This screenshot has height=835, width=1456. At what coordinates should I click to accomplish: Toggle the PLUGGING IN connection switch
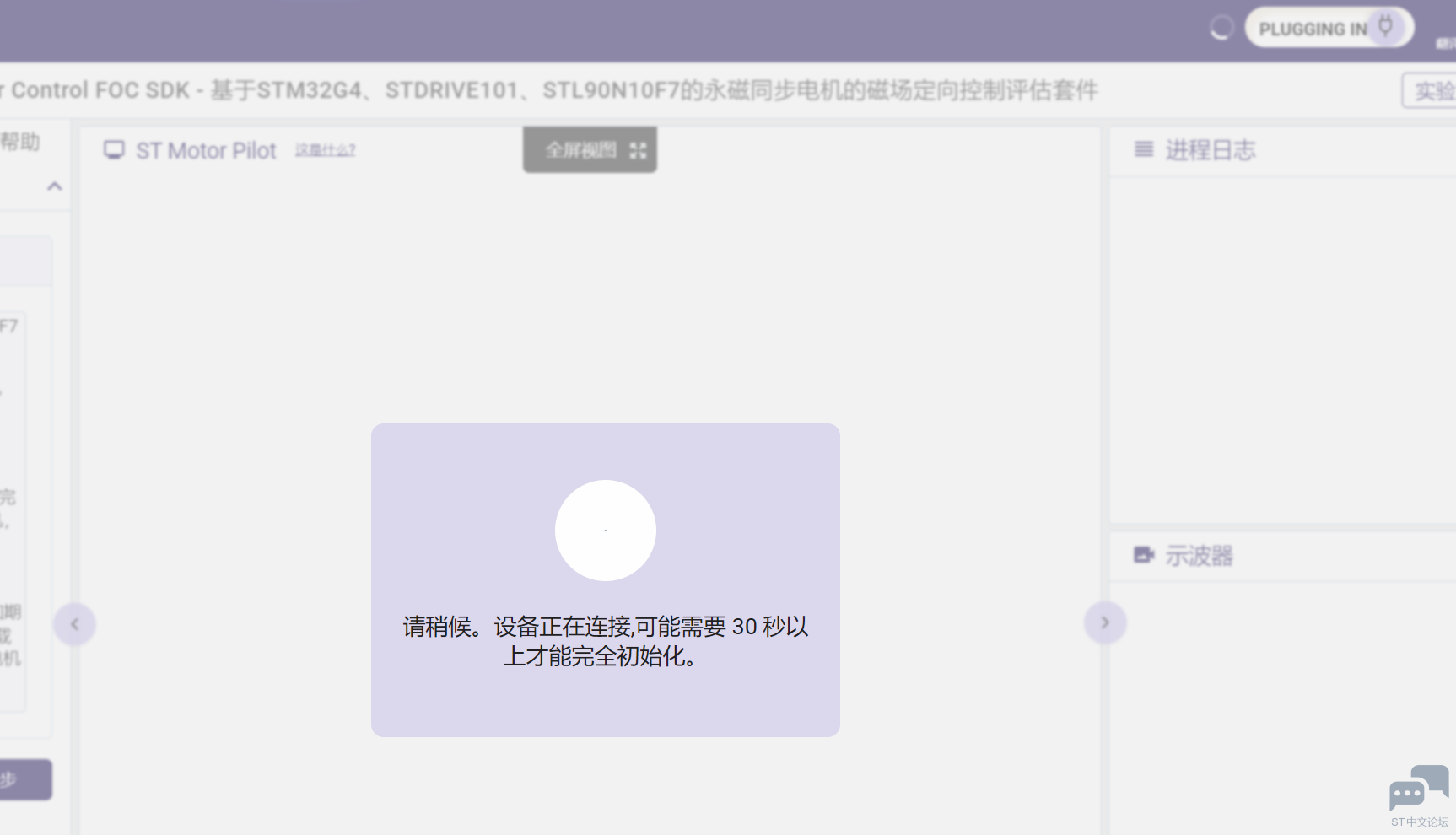pos(1328,28)
